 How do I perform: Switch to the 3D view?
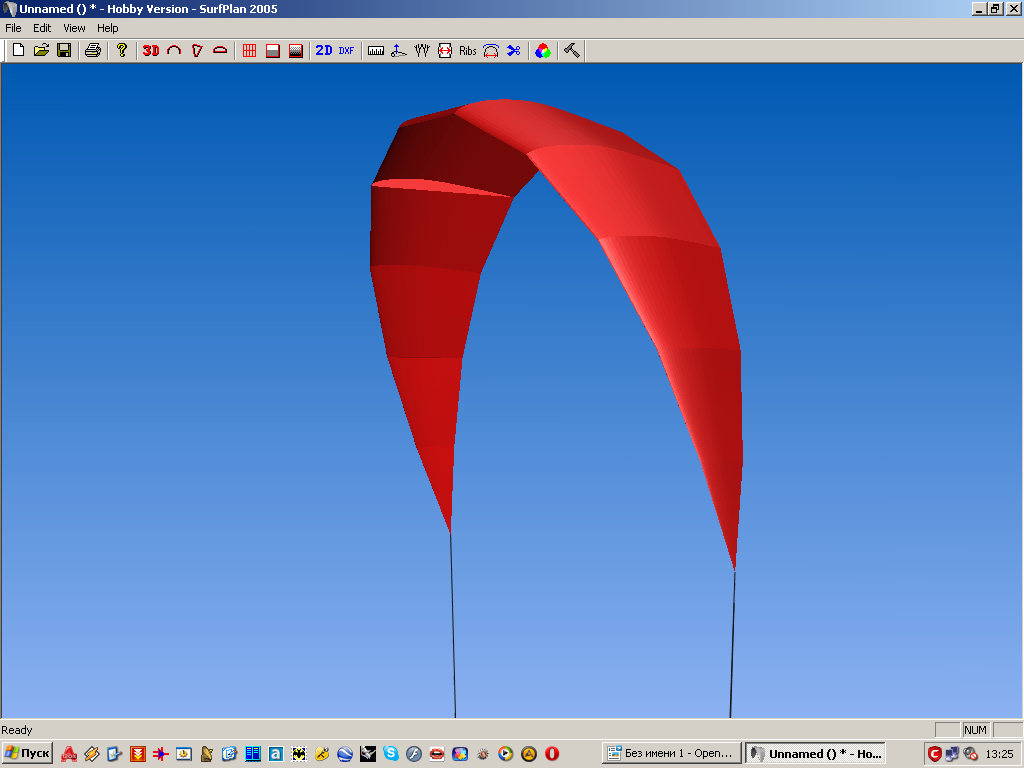point(151,50)
